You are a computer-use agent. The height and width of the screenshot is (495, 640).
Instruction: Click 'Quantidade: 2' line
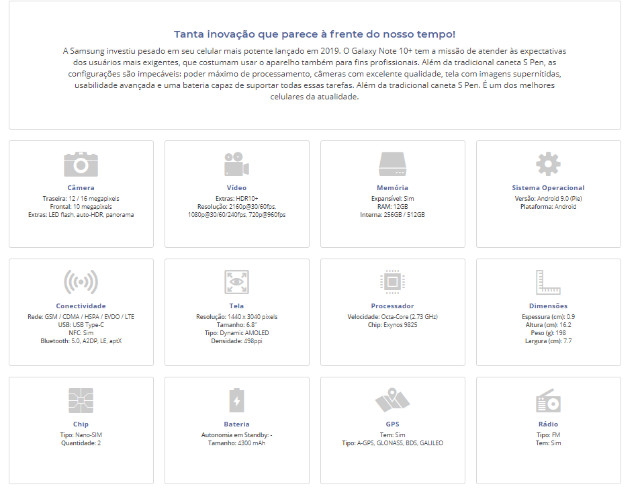81,443
